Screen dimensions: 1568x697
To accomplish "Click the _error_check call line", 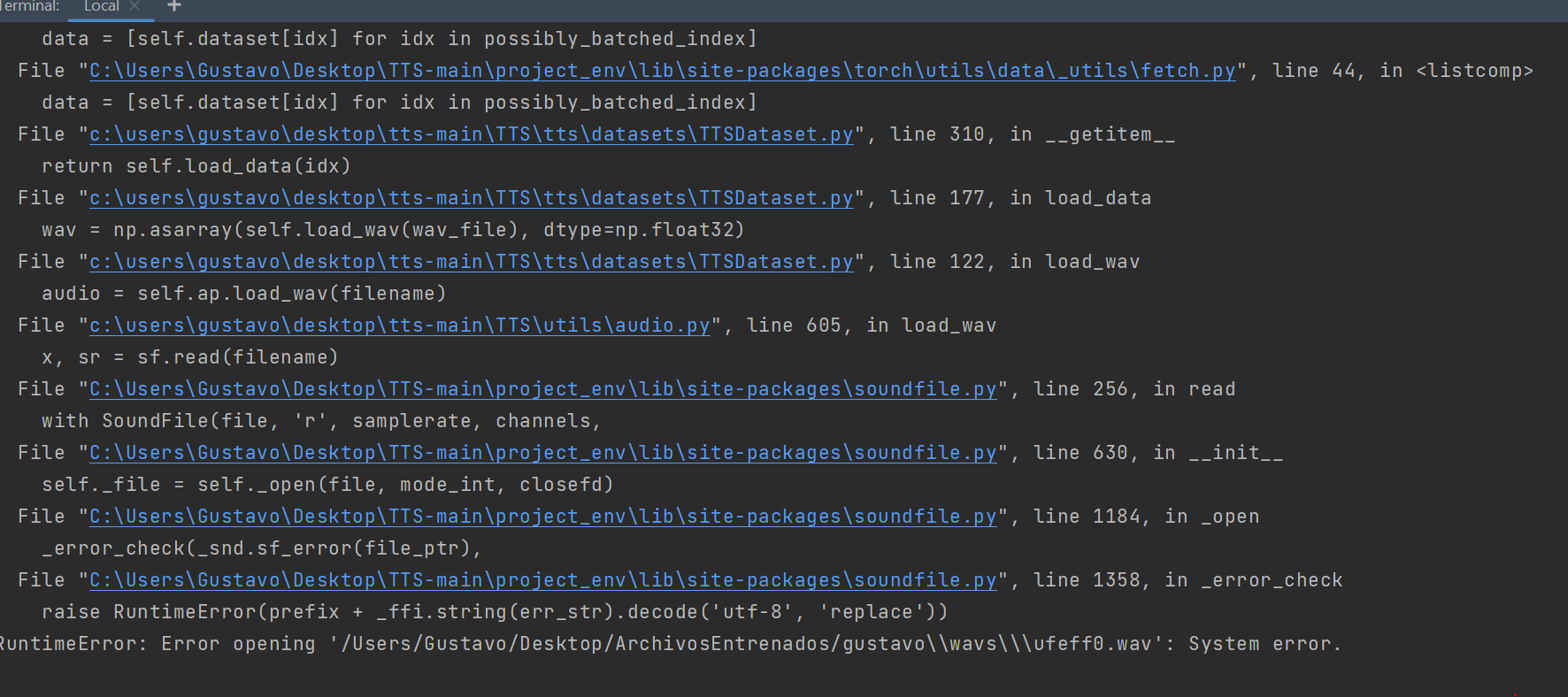I will [x=261, y=548].
